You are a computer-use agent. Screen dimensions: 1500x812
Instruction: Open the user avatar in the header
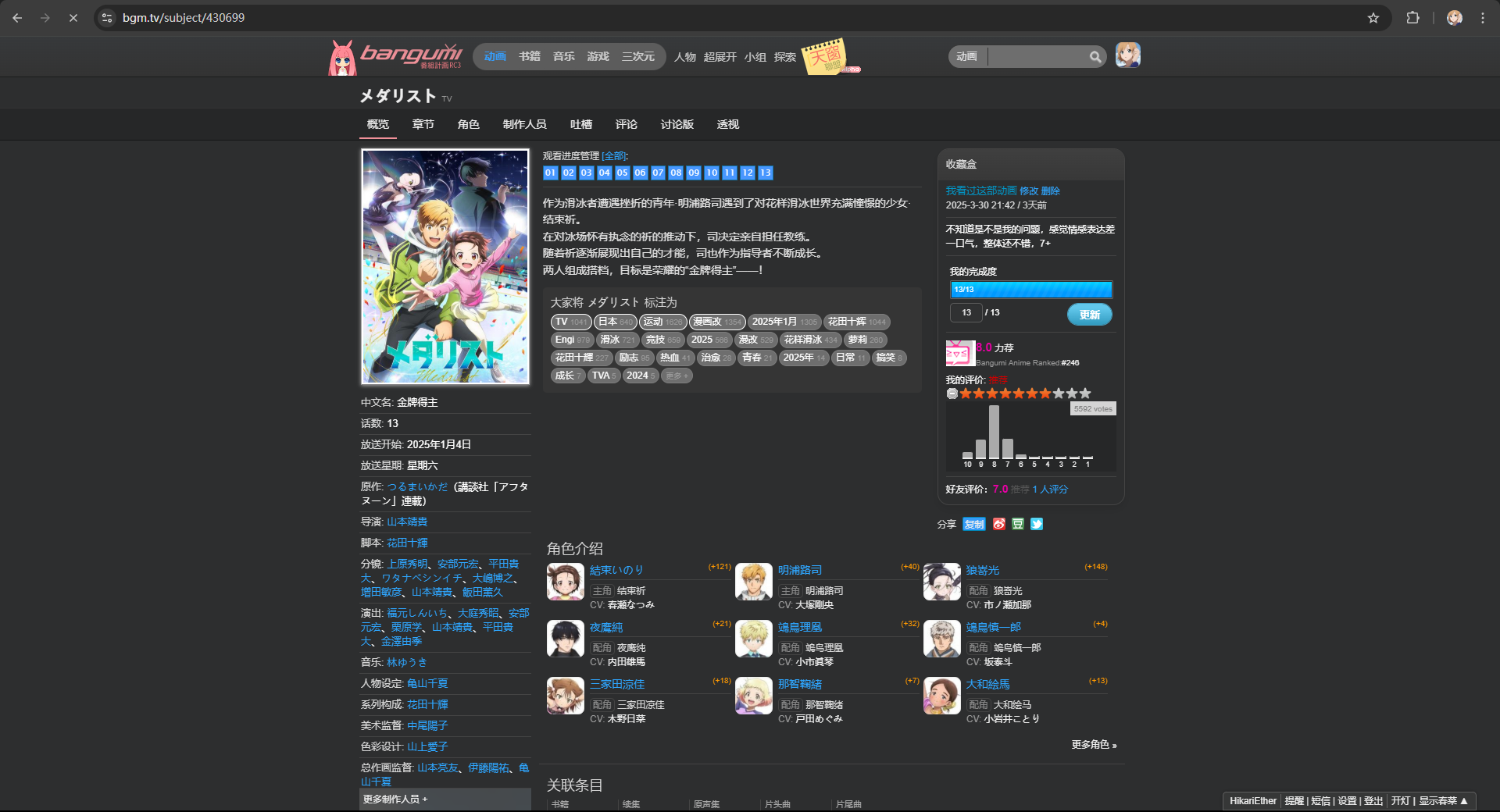click(1128, 55)
